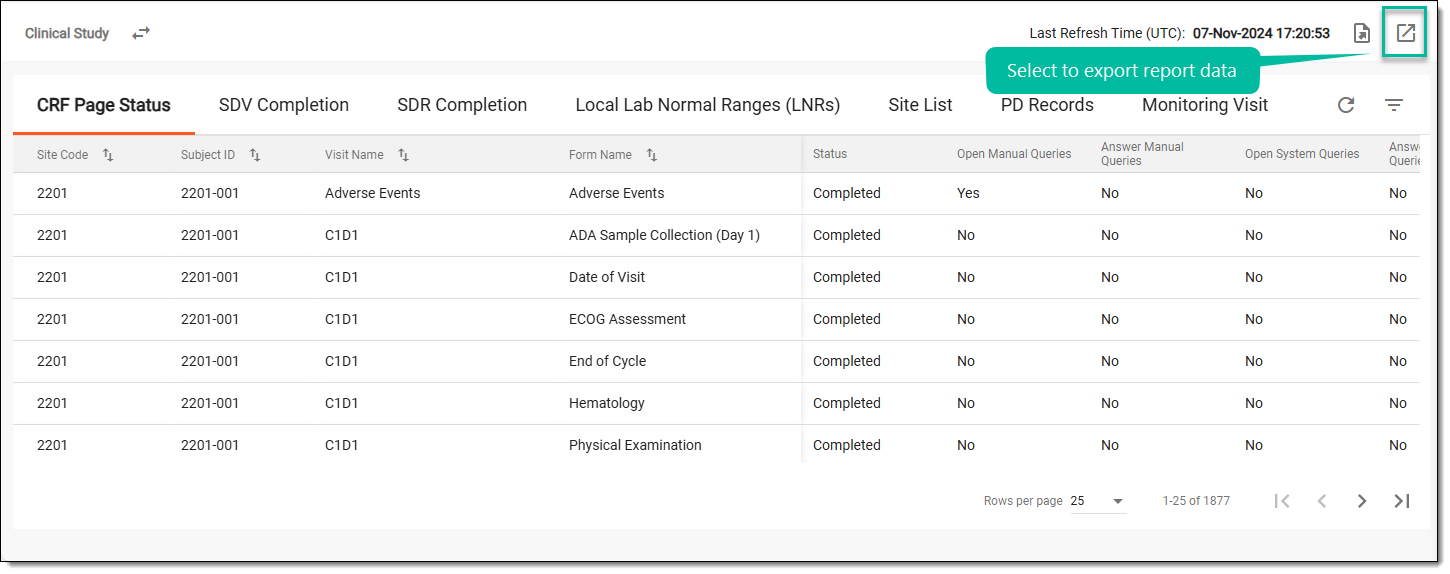Click the Status column header
1450x574 pixels.
click(x=830, y=154)
